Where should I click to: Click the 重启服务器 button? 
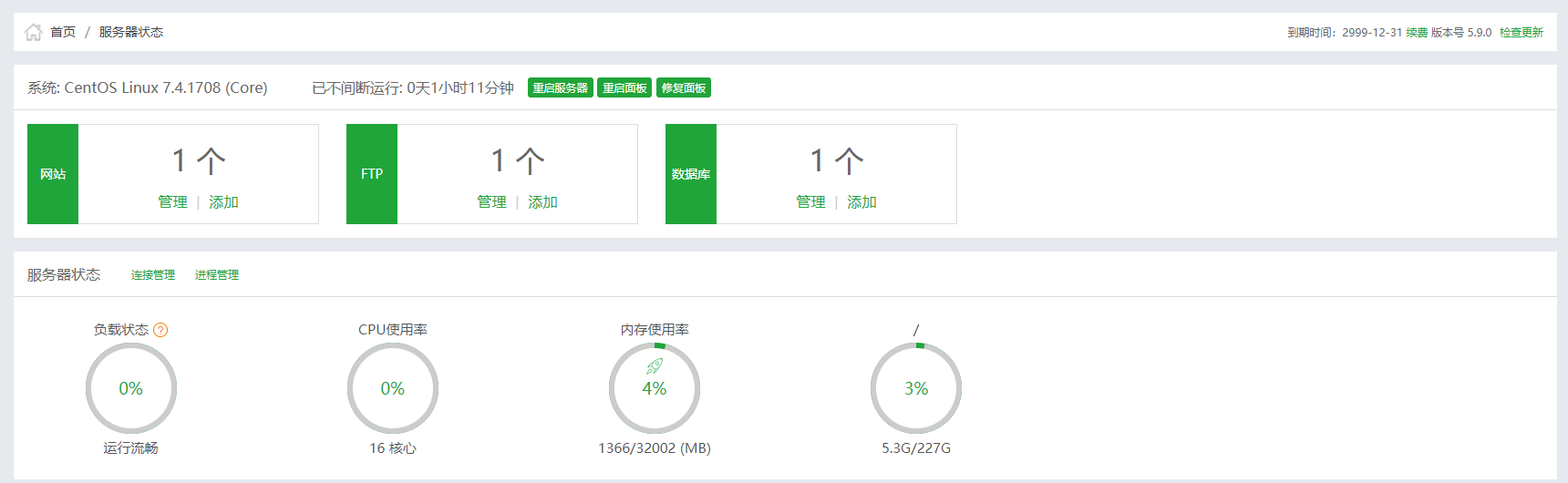[561, 87]
